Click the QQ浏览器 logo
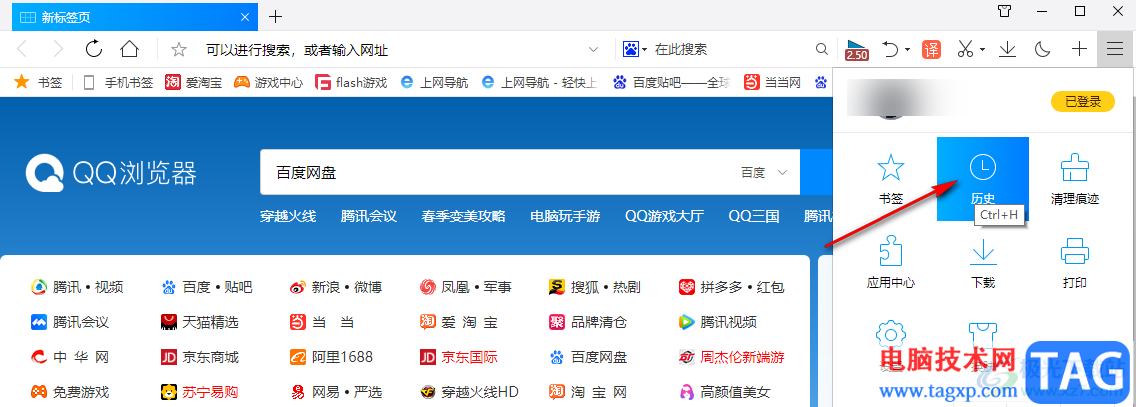The width and height of the screenshot is (1136, 407). tap(112, 173)
